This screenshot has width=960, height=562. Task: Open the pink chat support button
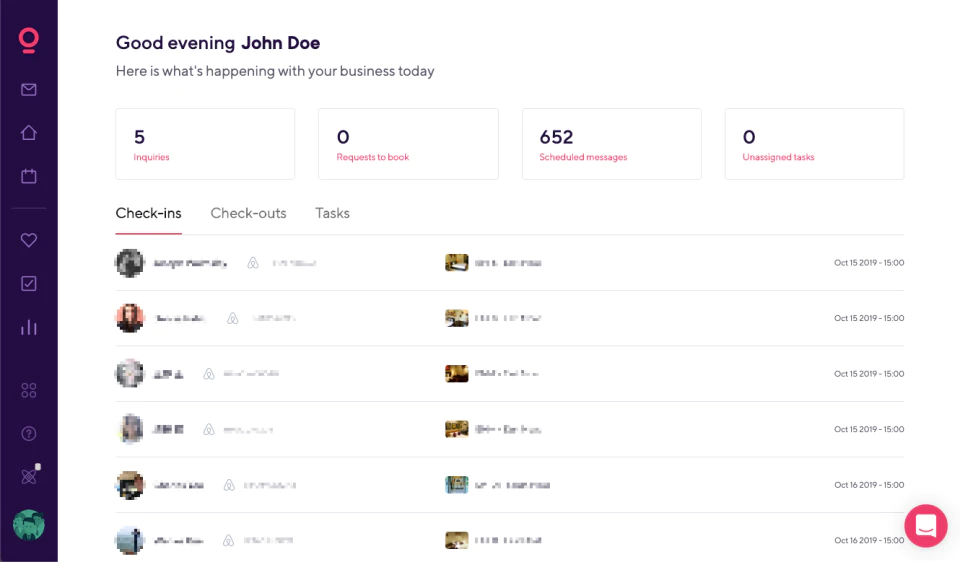(x=925, y=525)
